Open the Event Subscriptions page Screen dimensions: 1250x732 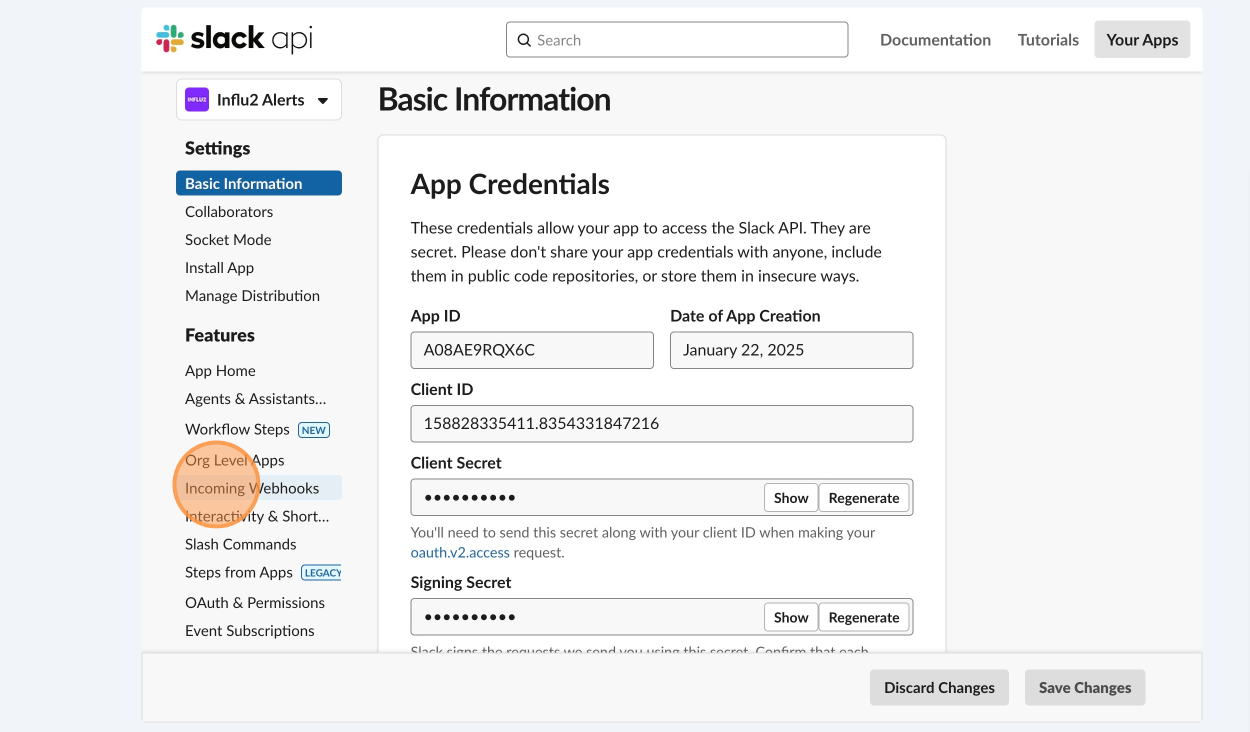(x=250, y=630)
